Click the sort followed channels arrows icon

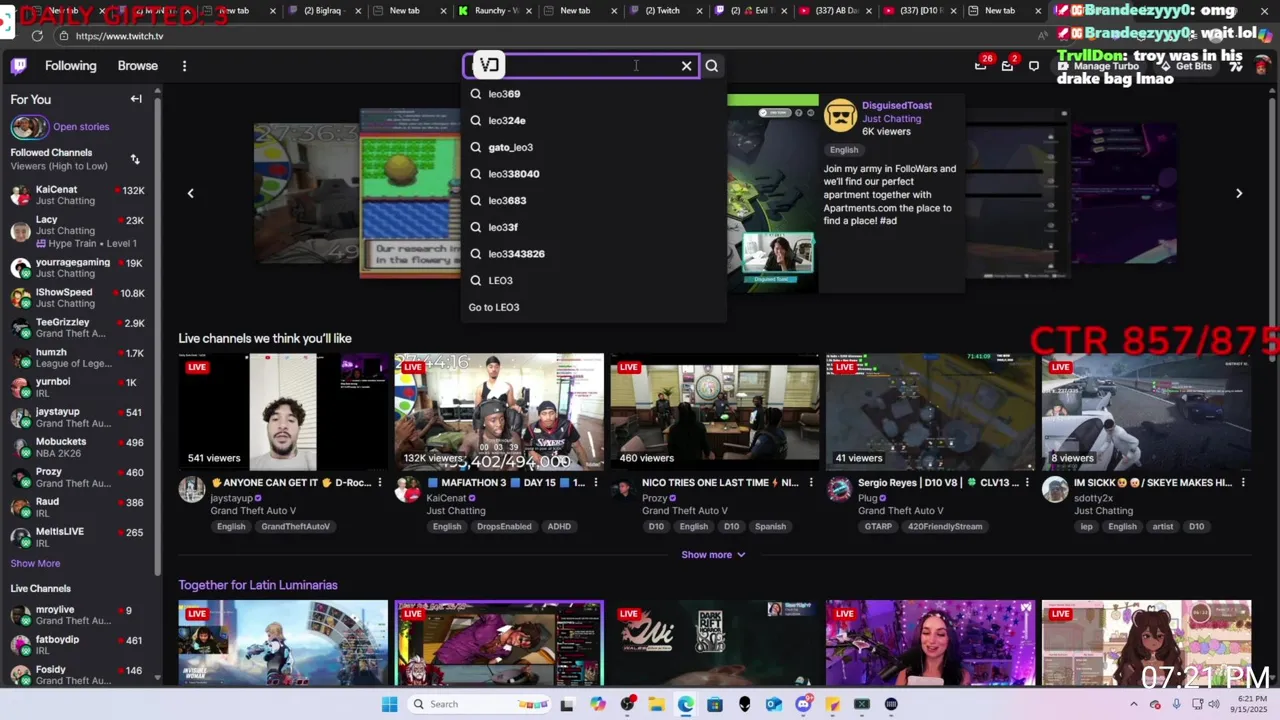(135, 159)
